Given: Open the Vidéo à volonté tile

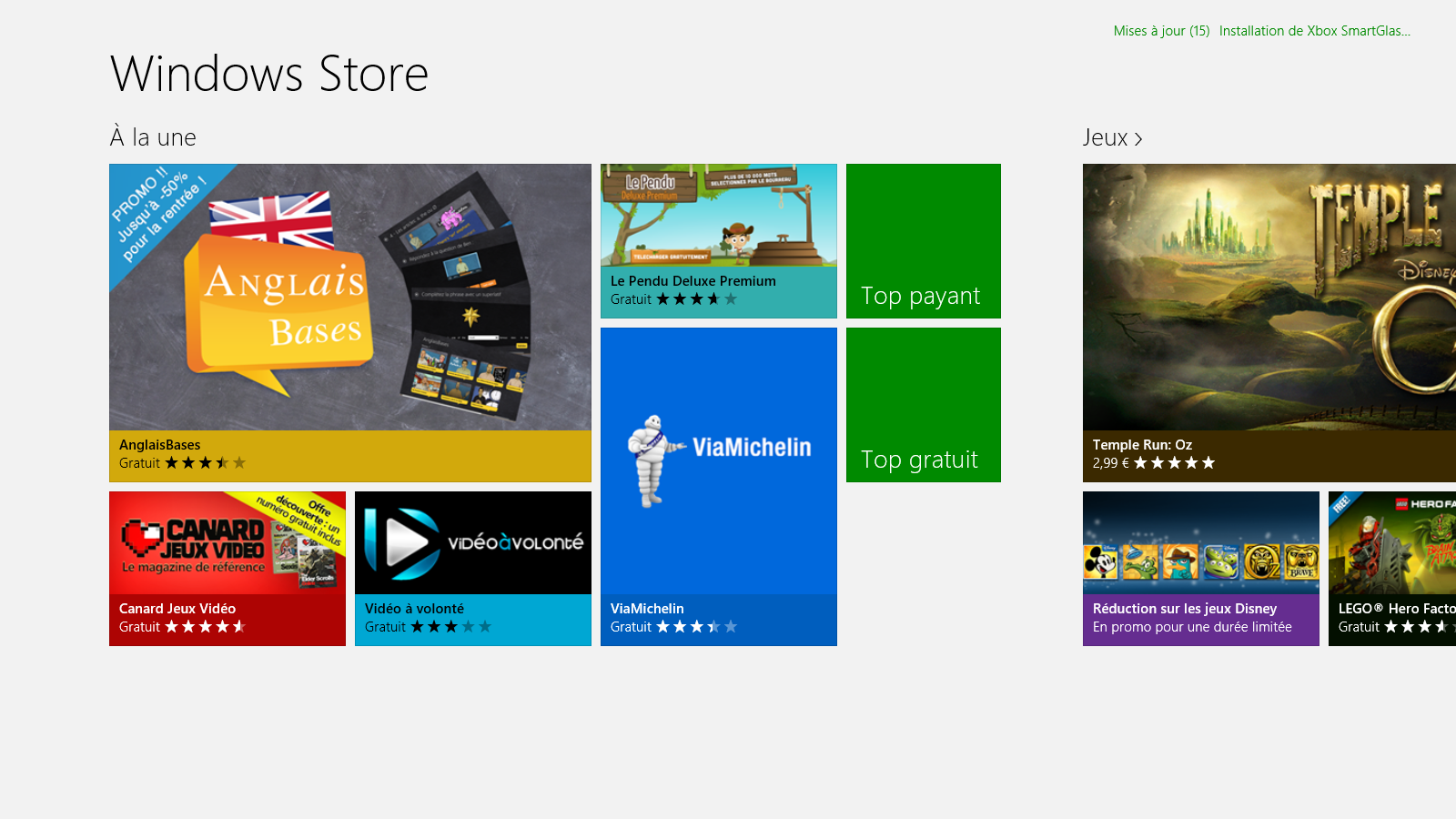Looking at the screenshot, I should 473,569.
